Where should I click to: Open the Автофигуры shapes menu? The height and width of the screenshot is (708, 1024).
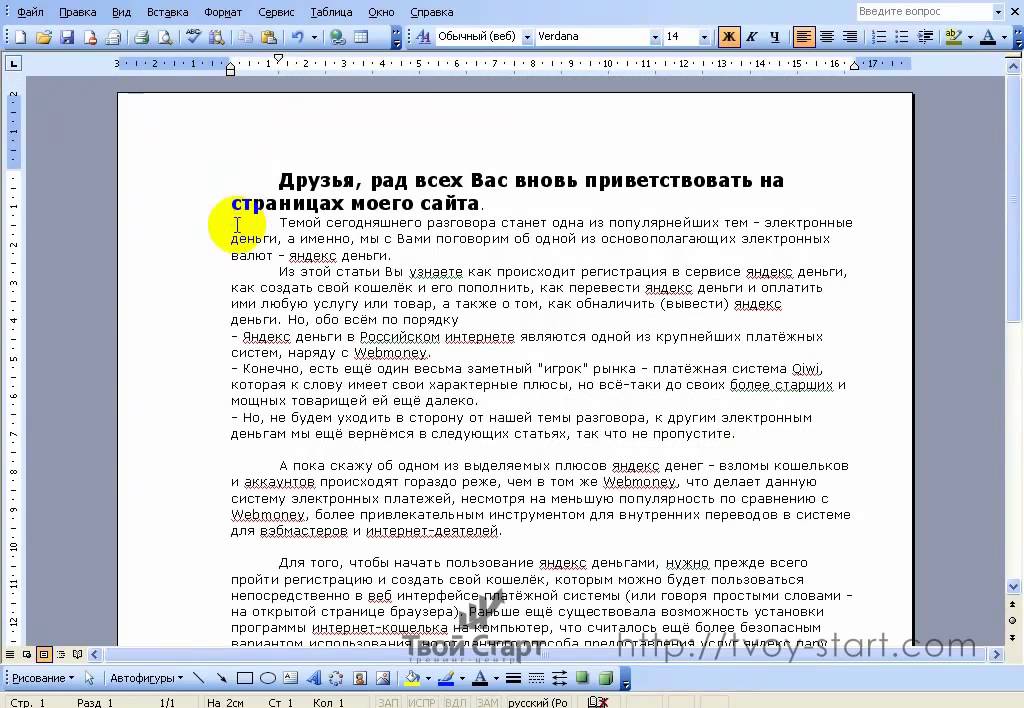pos(146,678)
